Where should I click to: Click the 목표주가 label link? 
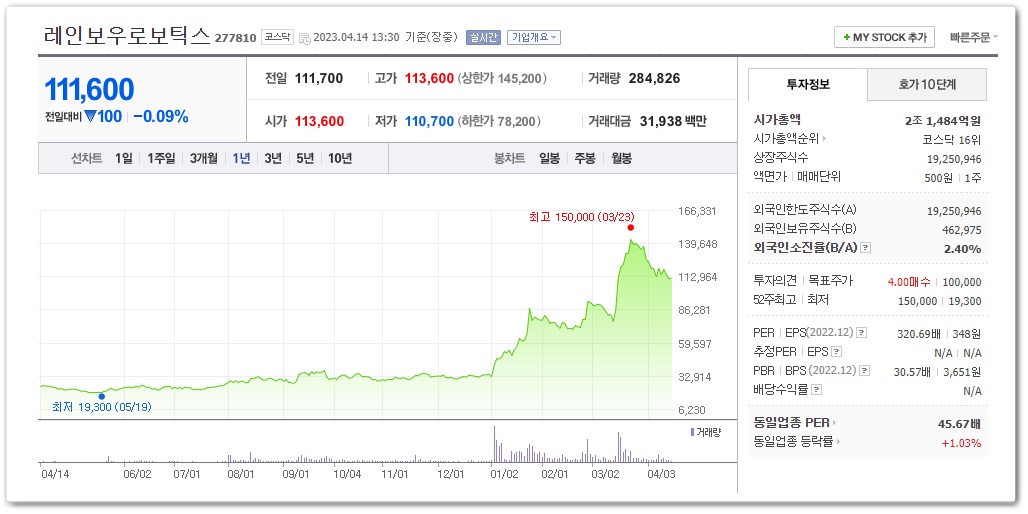tap(830, 281)
